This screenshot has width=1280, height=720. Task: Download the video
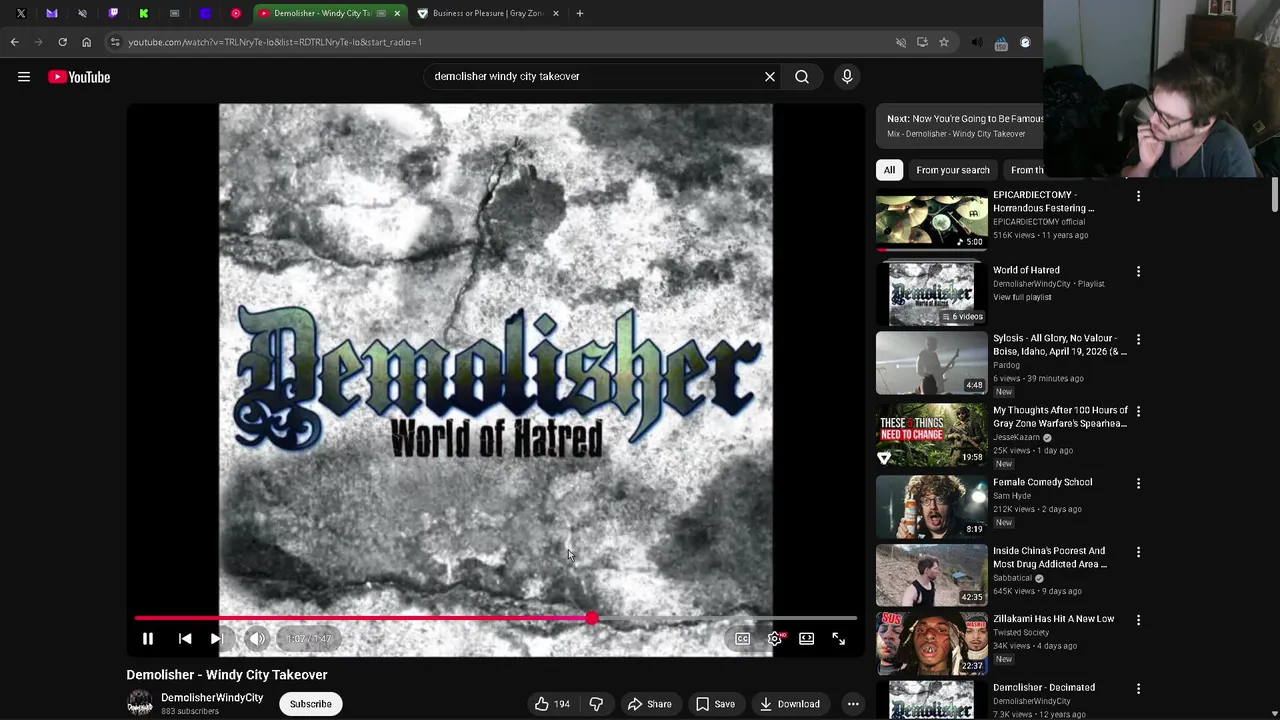point(789,704)
